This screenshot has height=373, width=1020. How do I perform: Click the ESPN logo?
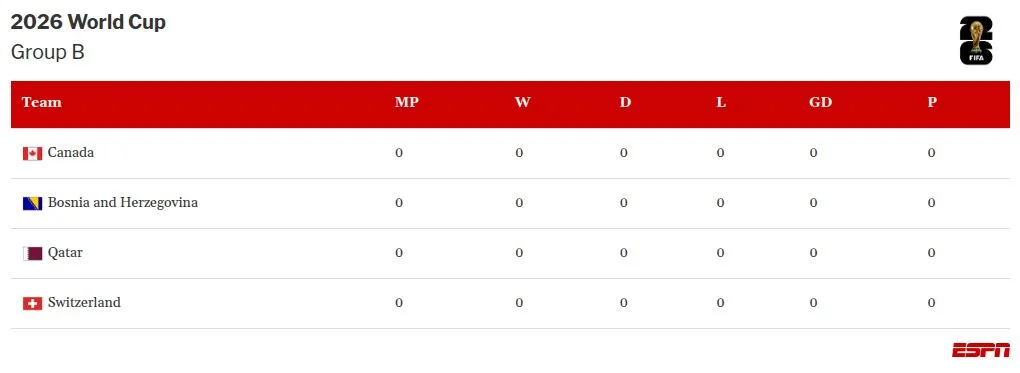point(981,350)
